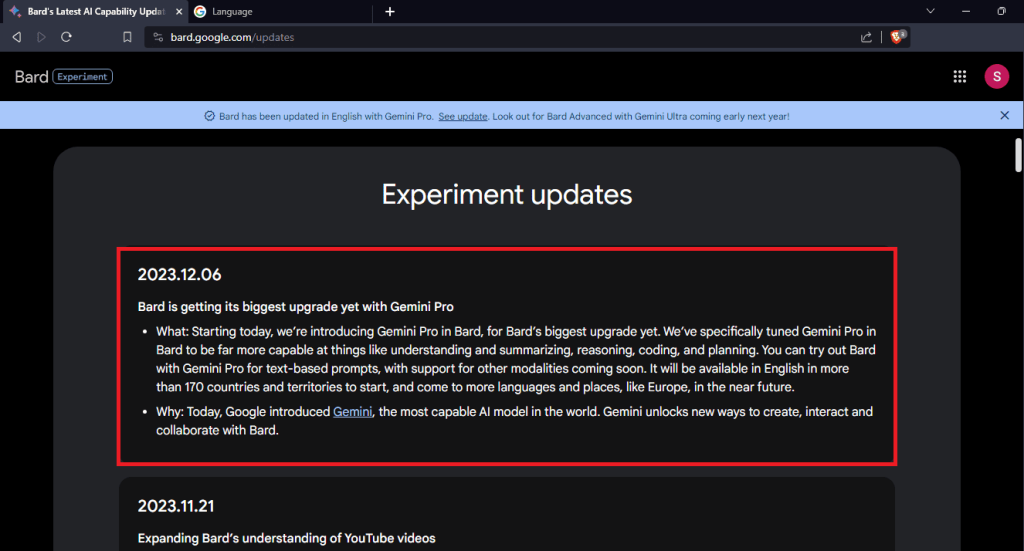Viewport: 1024px width, 551px height.
Task: Click the share icon in the address bar
Action: click(x=866, y=37)
